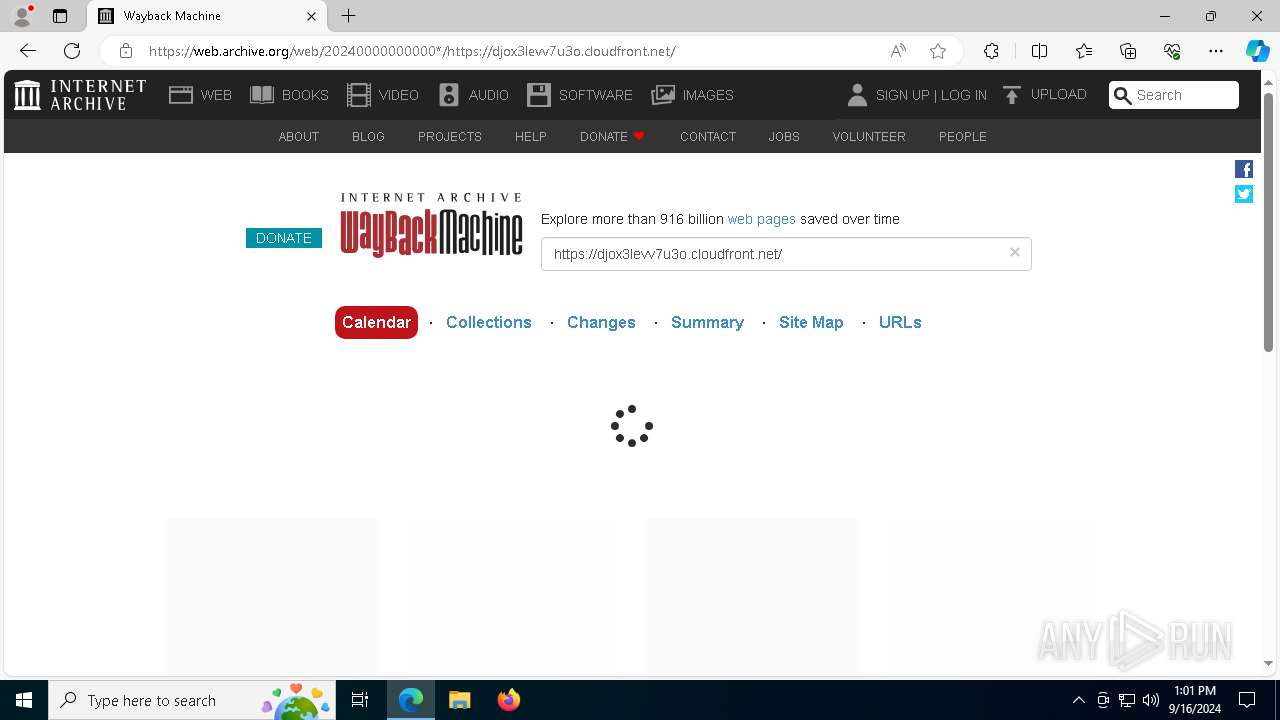Share page via Twitter icon
This screenshot has width=1280, height=720.
(1244, 194)
